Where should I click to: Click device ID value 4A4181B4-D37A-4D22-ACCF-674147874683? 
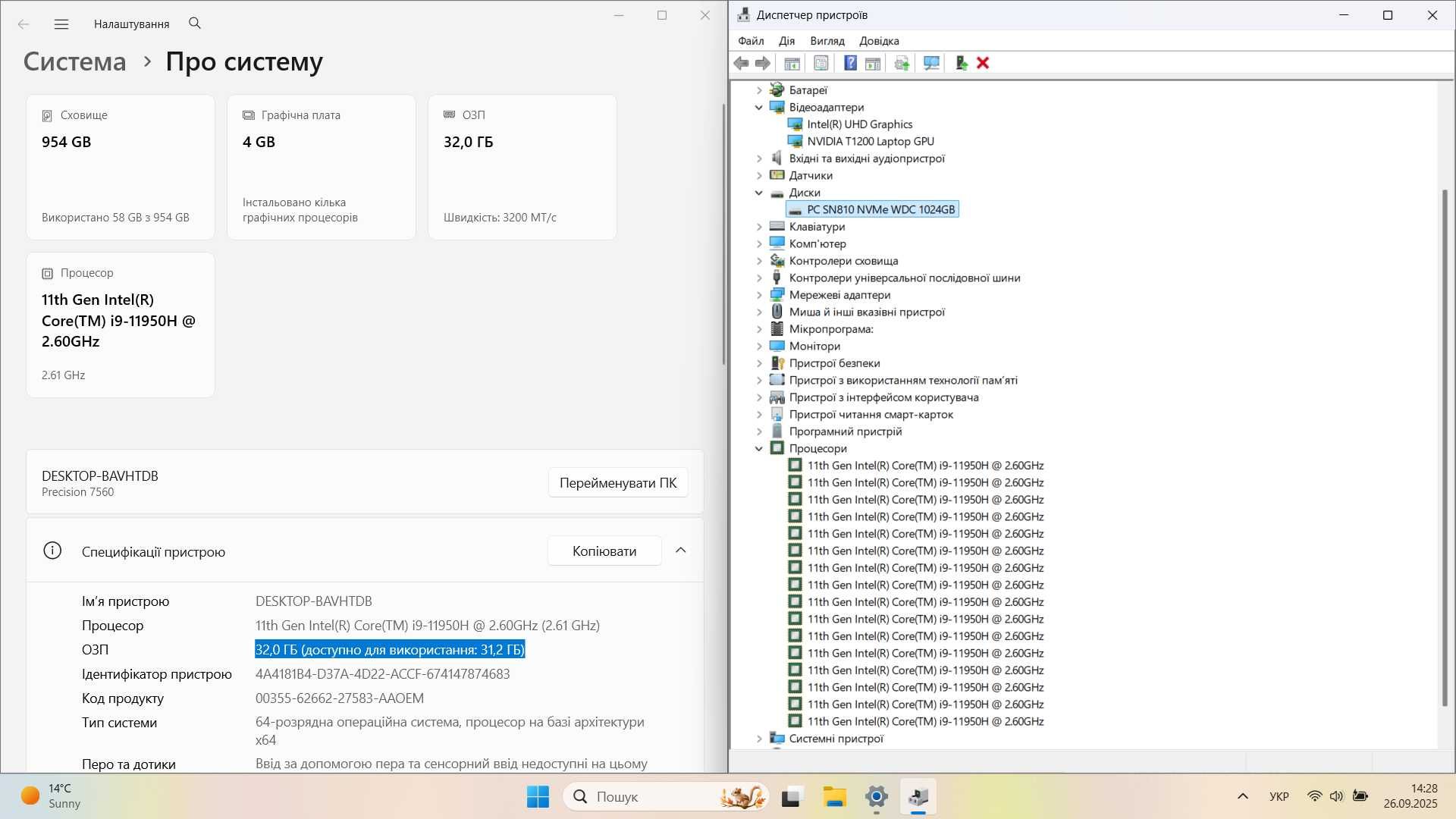coord(382,674)
